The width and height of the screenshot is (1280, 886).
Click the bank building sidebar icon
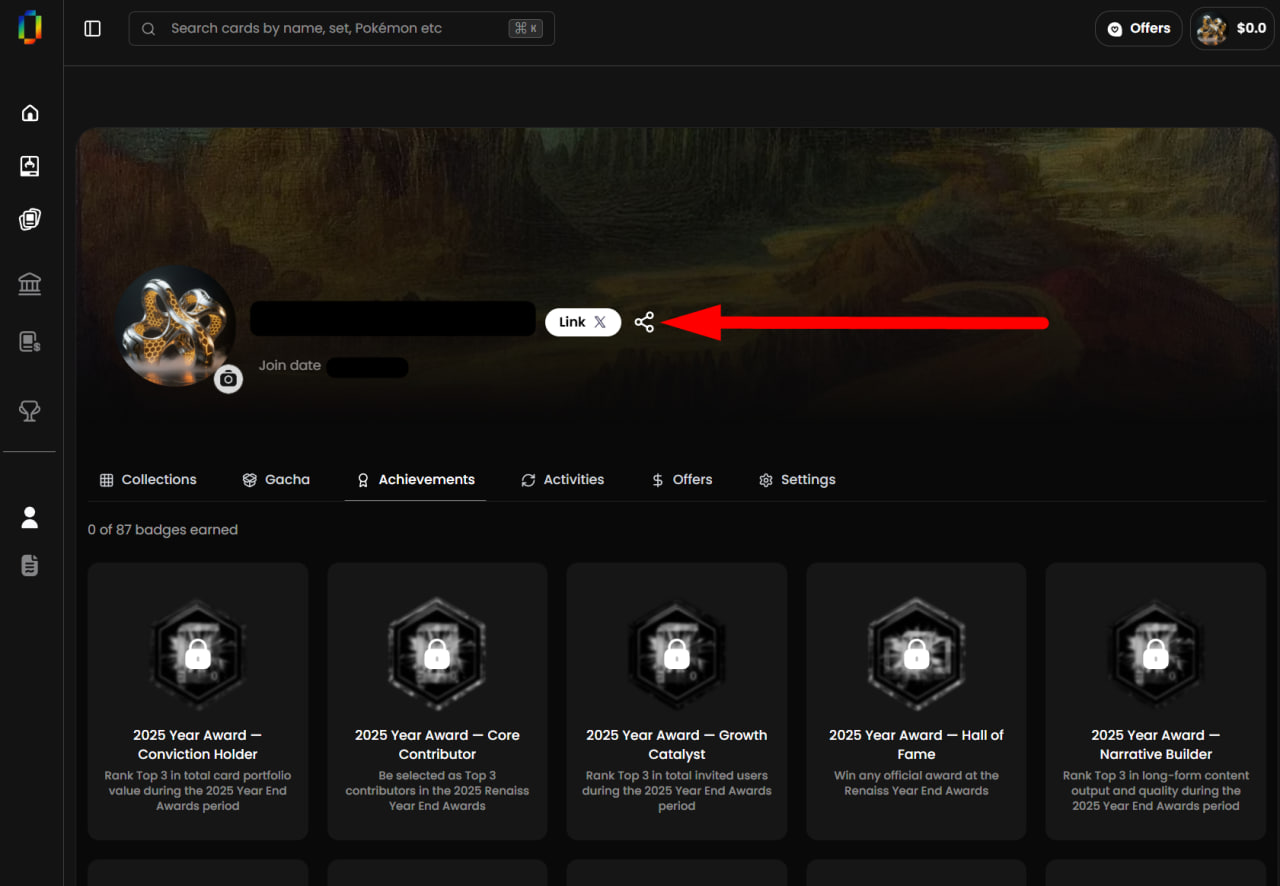click(30, 285)
